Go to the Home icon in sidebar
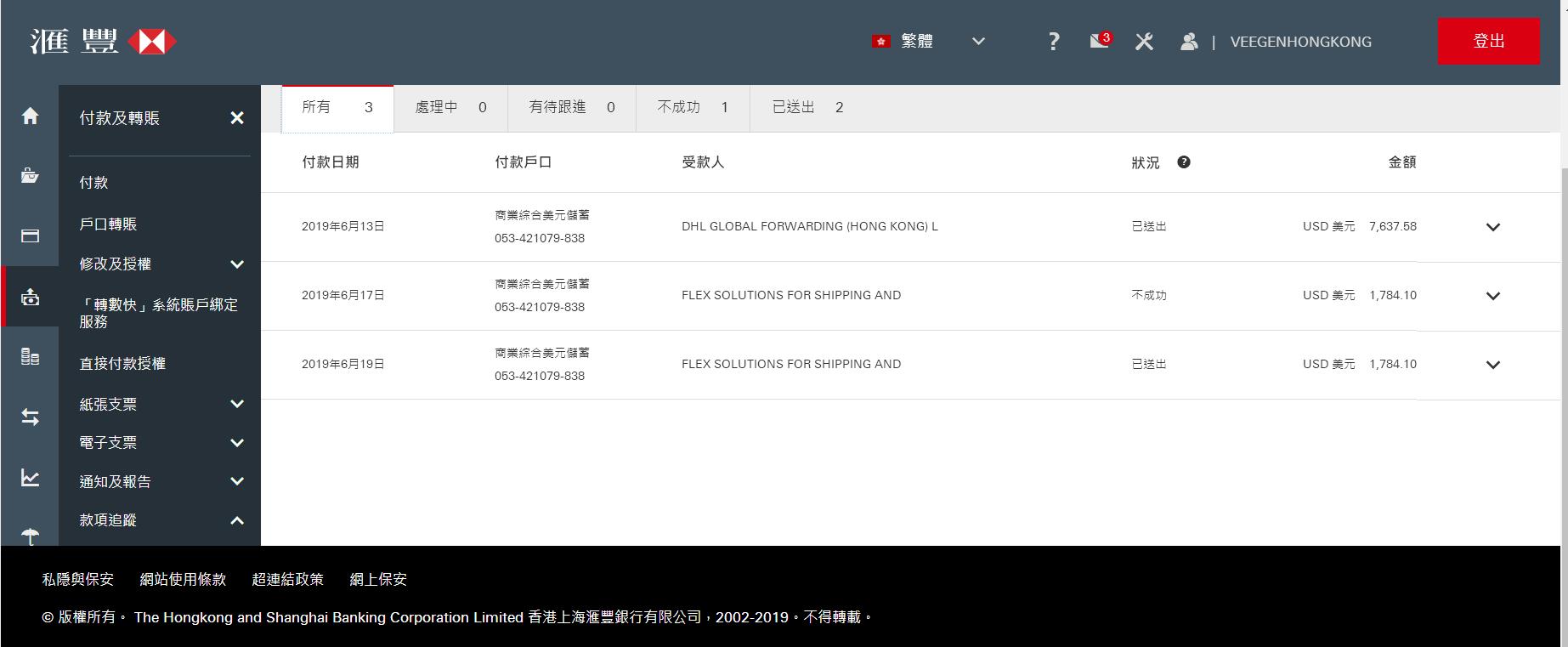 (x=30, y=116)
